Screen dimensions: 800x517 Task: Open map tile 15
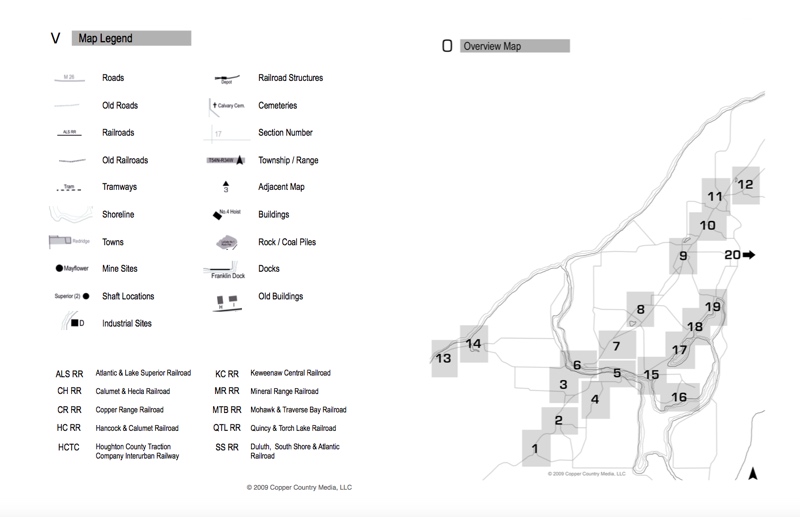point(652,375)
